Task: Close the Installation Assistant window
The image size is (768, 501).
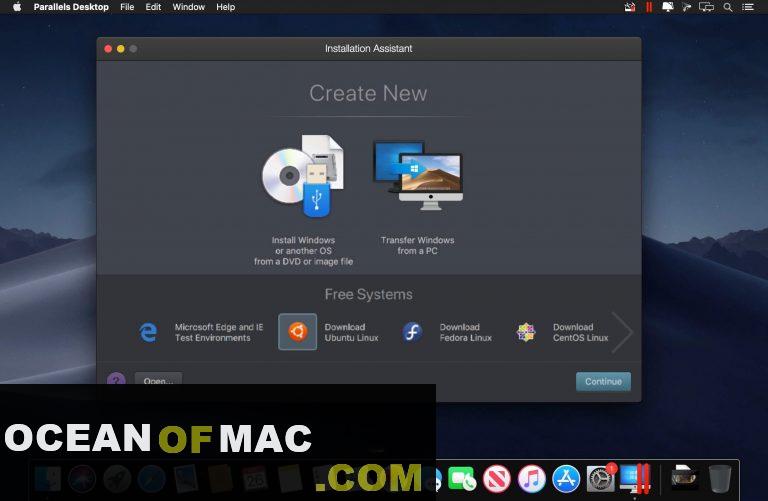Action: tap(108, 48)
